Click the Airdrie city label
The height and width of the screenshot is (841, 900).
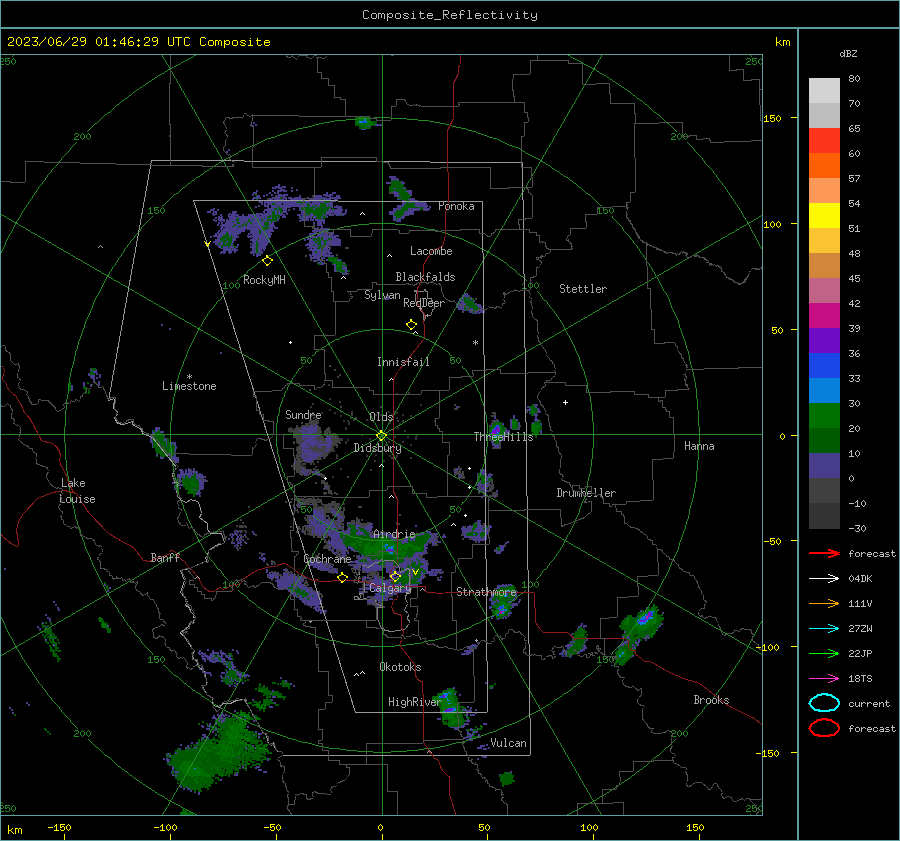tap(394, 534)
